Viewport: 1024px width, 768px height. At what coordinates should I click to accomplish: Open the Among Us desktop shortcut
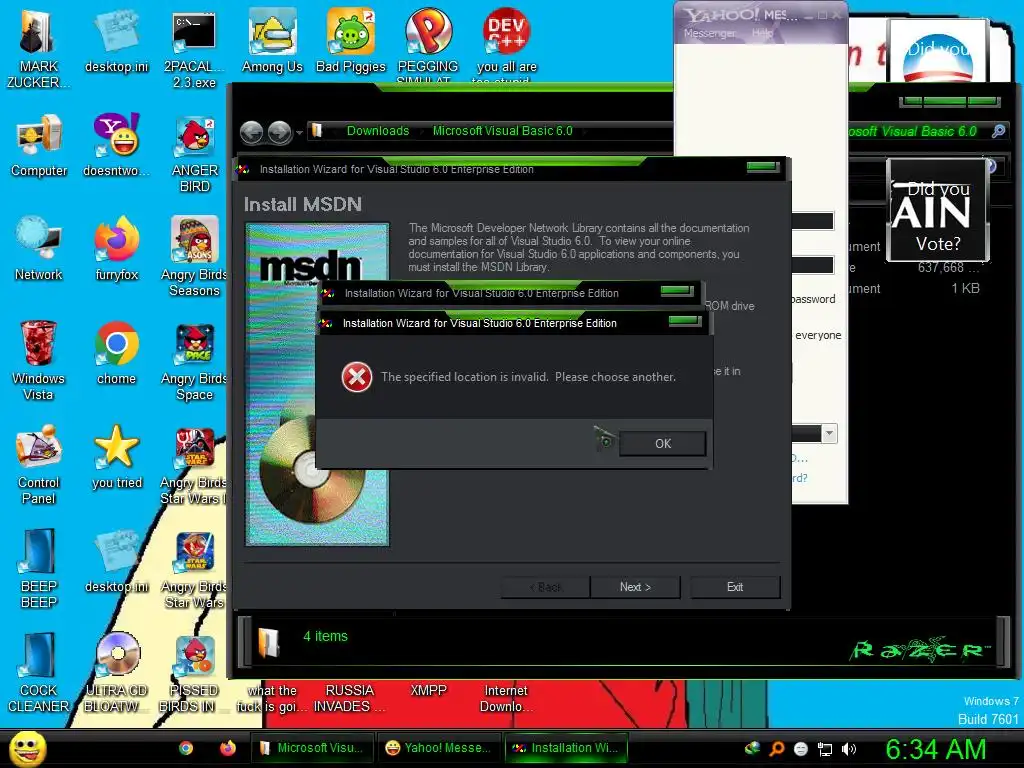click(272, 41)
